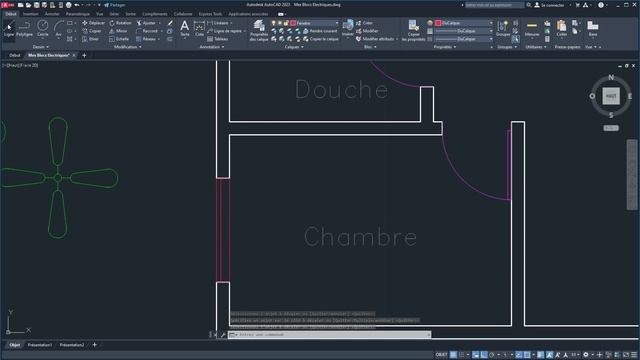
Task: Click the Groupes tool
Action: (503, 29)
